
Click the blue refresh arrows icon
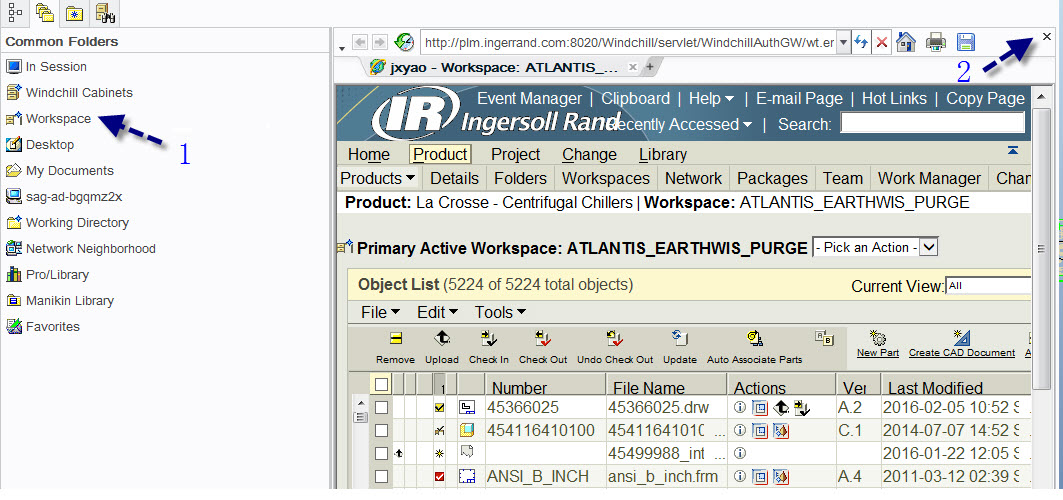click(x=861, y=43)
